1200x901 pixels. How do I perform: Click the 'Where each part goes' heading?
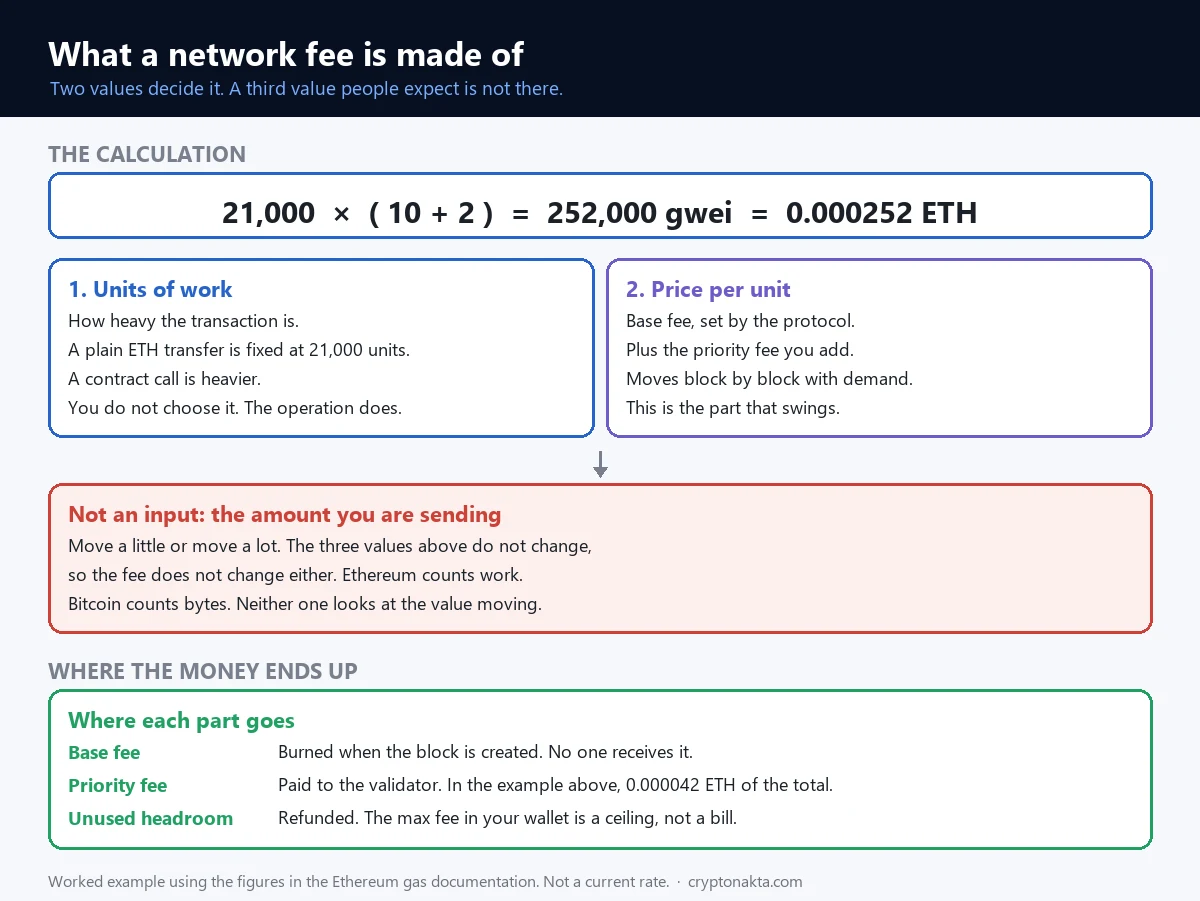[181, 721]
